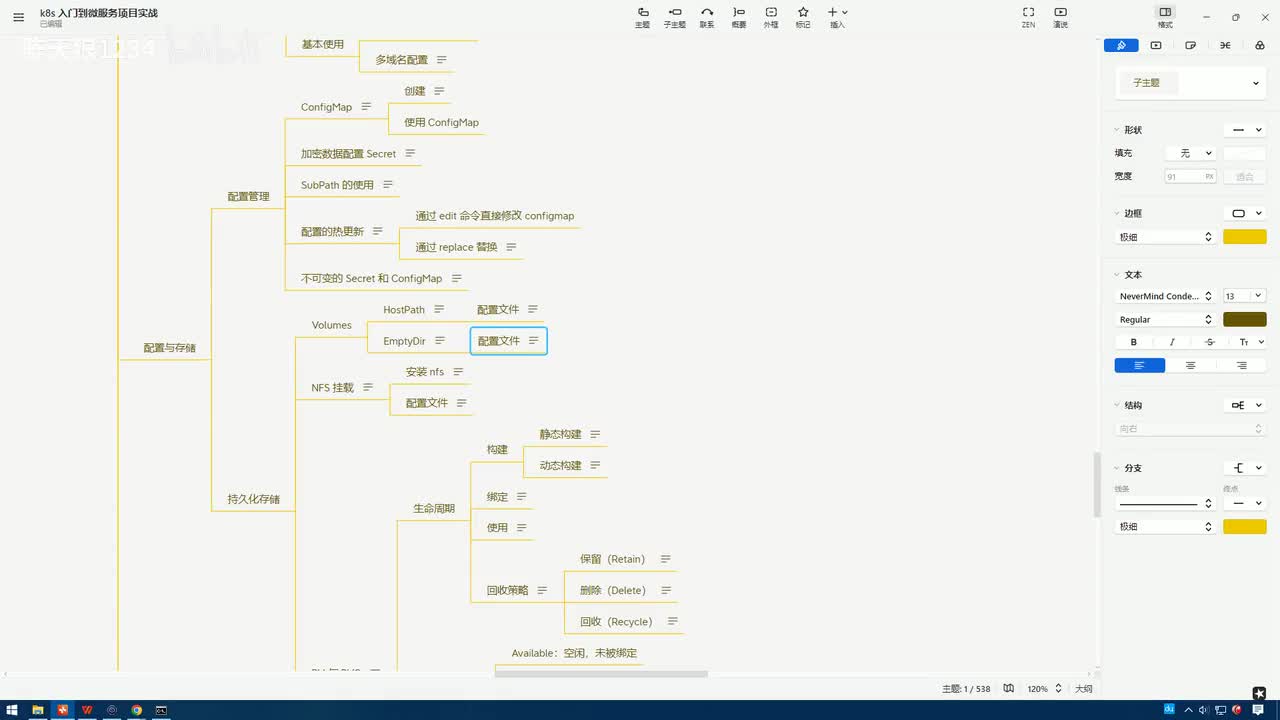The width and height of the screenshot is (1280, 720).
Task: Click the yellow branch color swatch
Action: 1245,526
